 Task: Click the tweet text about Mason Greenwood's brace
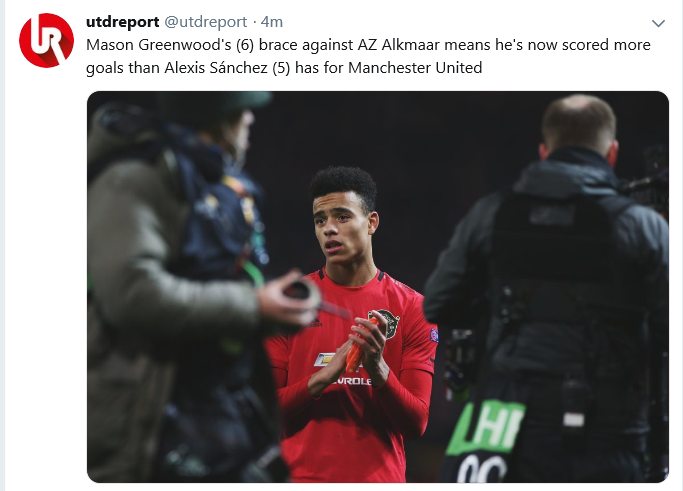[368, 56]
